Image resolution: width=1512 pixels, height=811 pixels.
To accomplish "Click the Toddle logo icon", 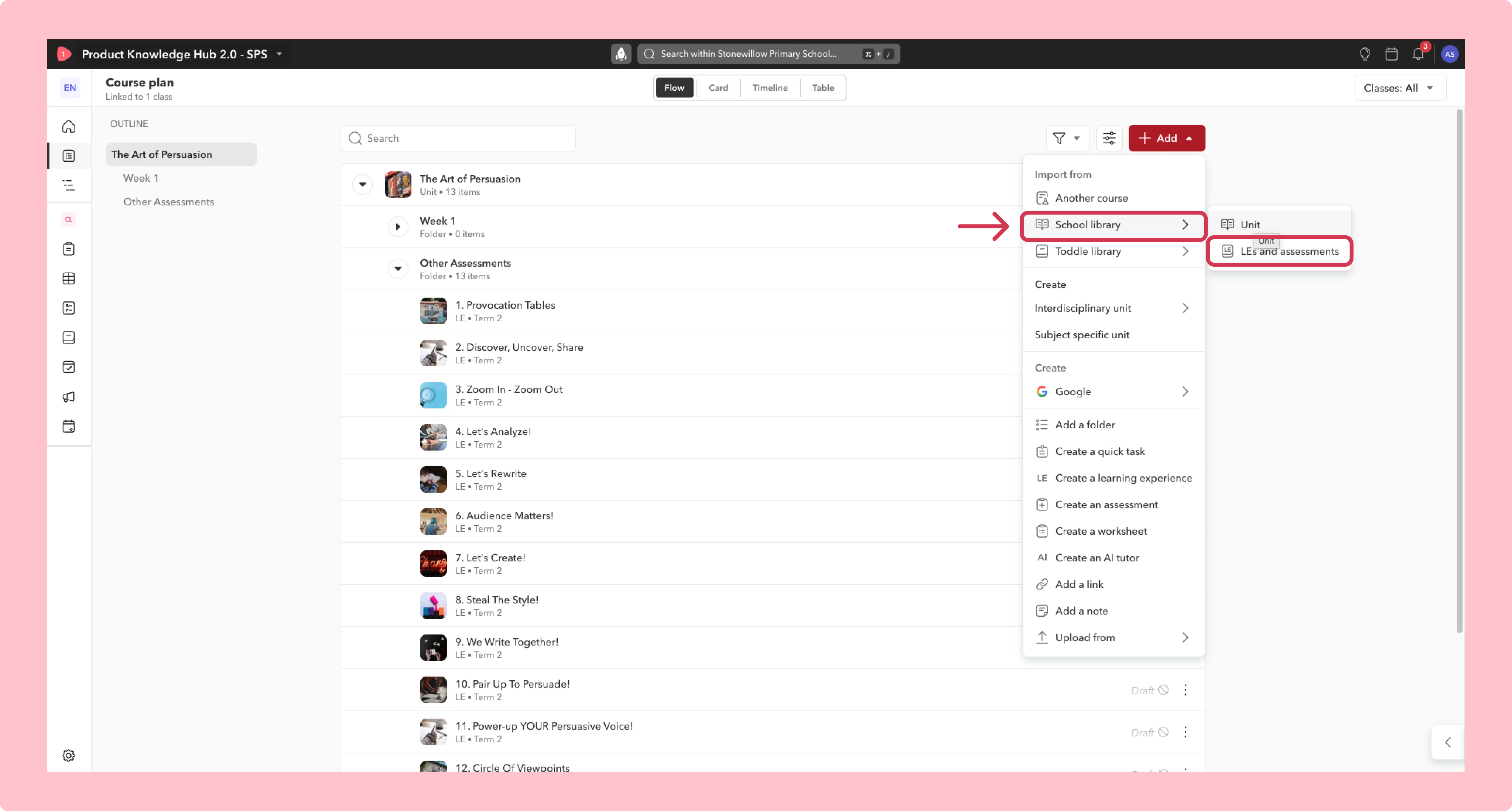I will [x=64, y=54].
